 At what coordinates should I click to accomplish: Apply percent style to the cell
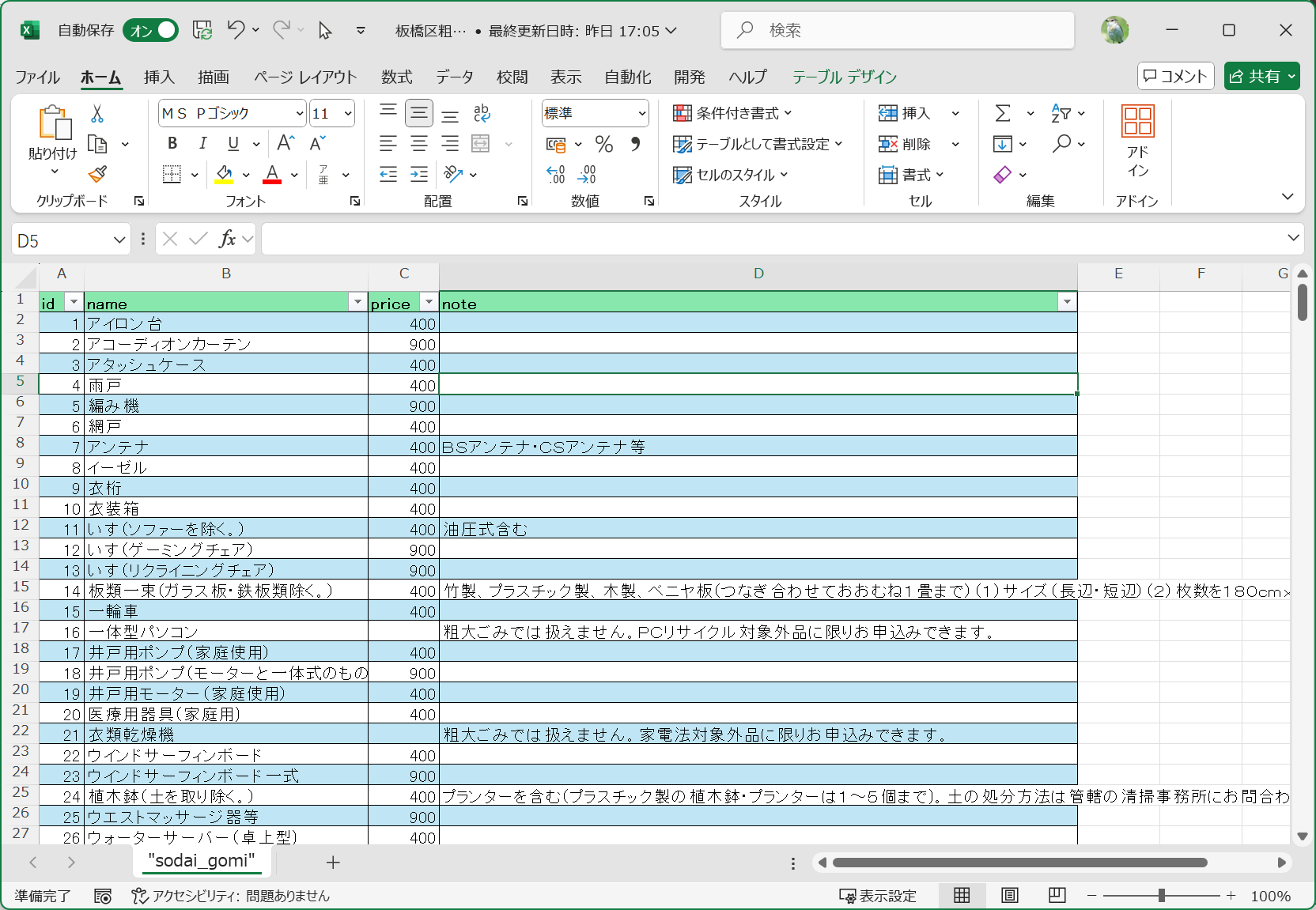point(604,144)
